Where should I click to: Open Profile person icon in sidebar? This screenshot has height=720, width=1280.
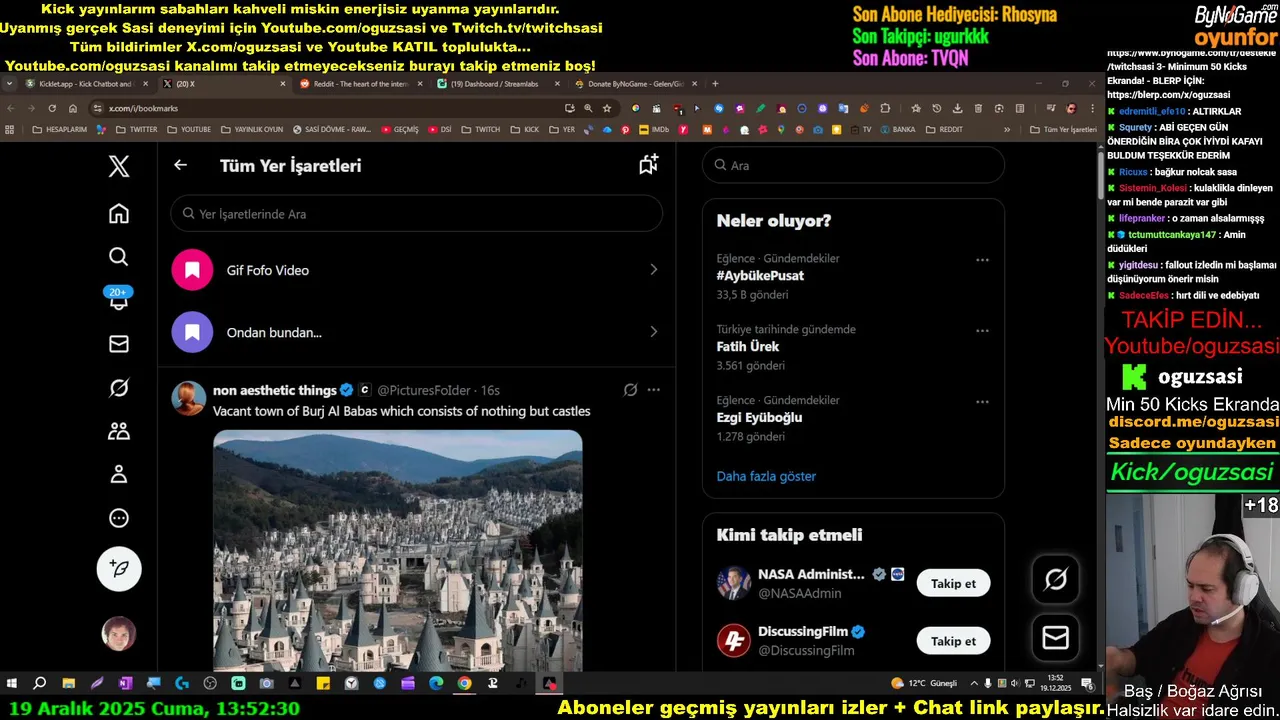click(x=119, y=474)
